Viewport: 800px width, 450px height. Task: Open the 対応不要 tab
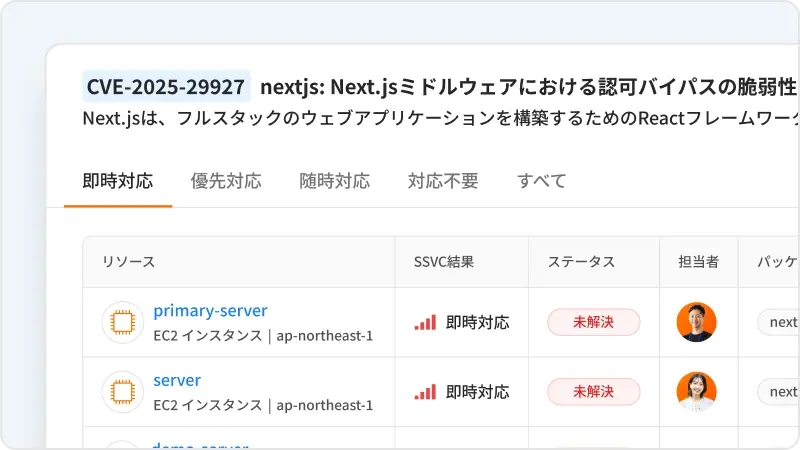click(443, 181)
